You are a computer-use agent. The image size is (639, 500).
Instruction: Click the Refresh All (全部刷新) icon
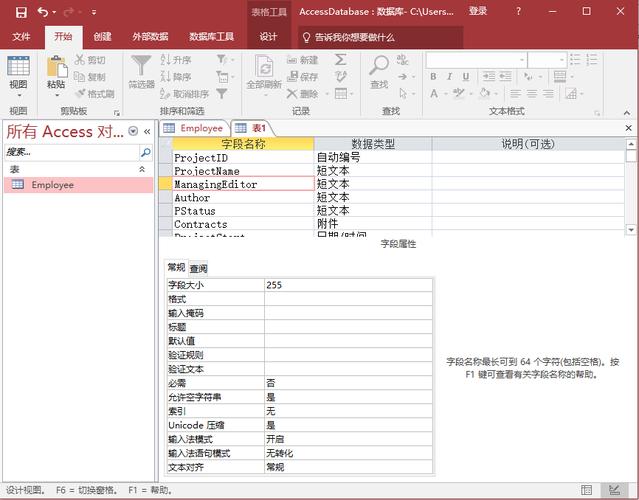pyautogui.click(x=264, y=66)
